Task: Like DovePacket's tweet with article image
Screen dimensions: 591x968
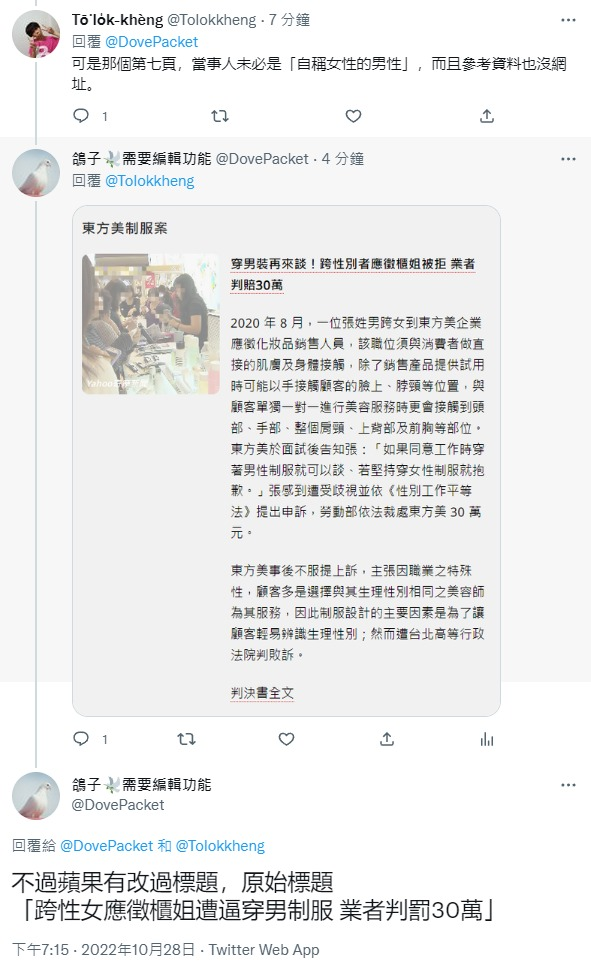Action: pyautogui.click(x=287, y=738)
